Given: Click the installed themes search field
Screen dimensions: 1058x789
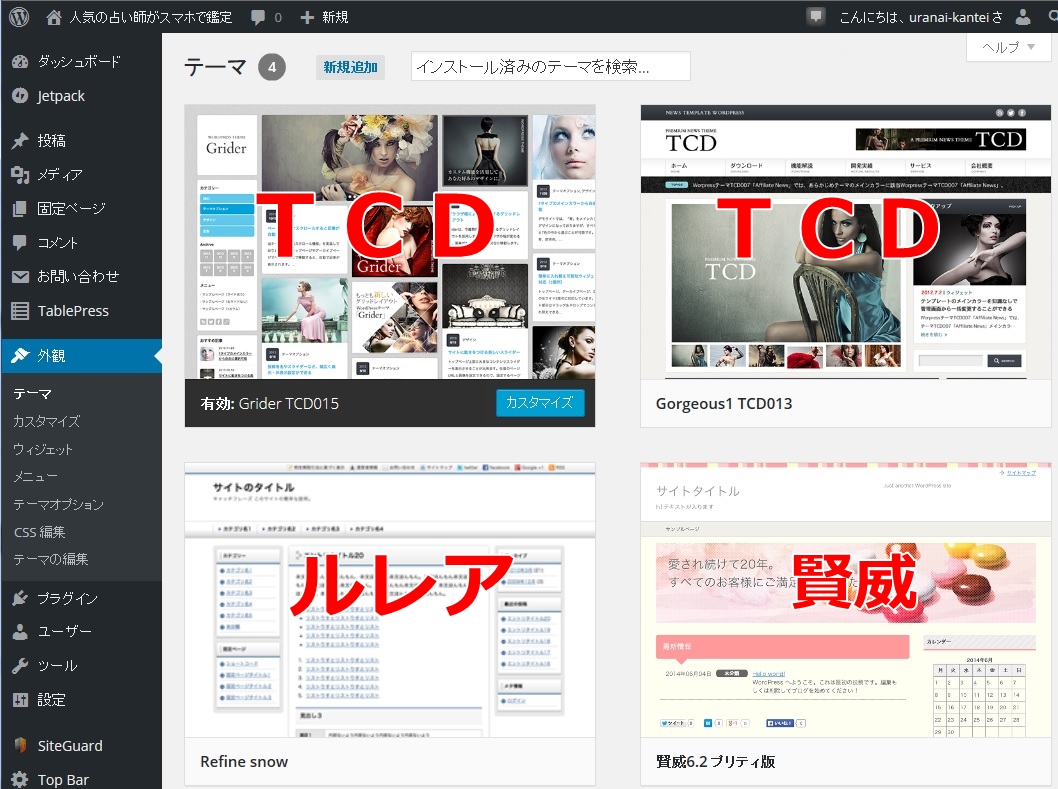Looking at the screenshot, I should point(551,66).
